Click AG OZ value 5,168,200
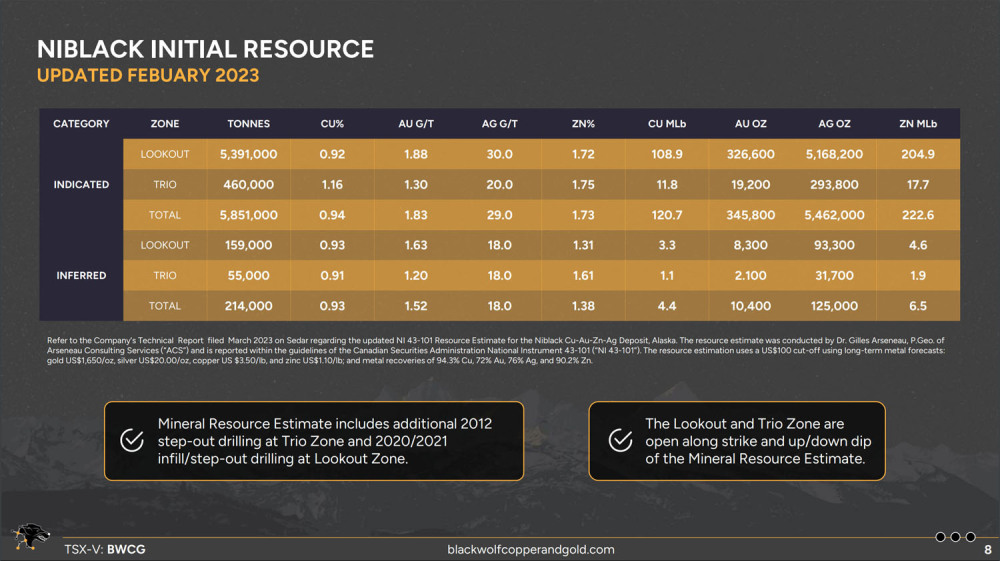The height and width of the screenshot is (561, 1000). [x=834, y=154]
